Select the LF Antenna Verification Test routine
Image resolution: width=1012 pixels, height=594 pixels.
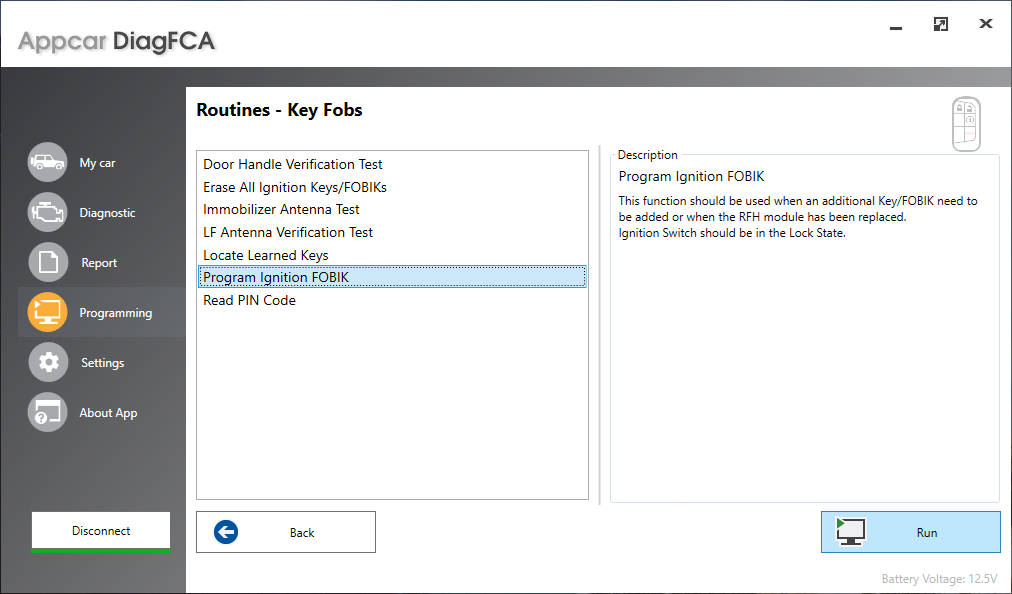coord(288,232)
